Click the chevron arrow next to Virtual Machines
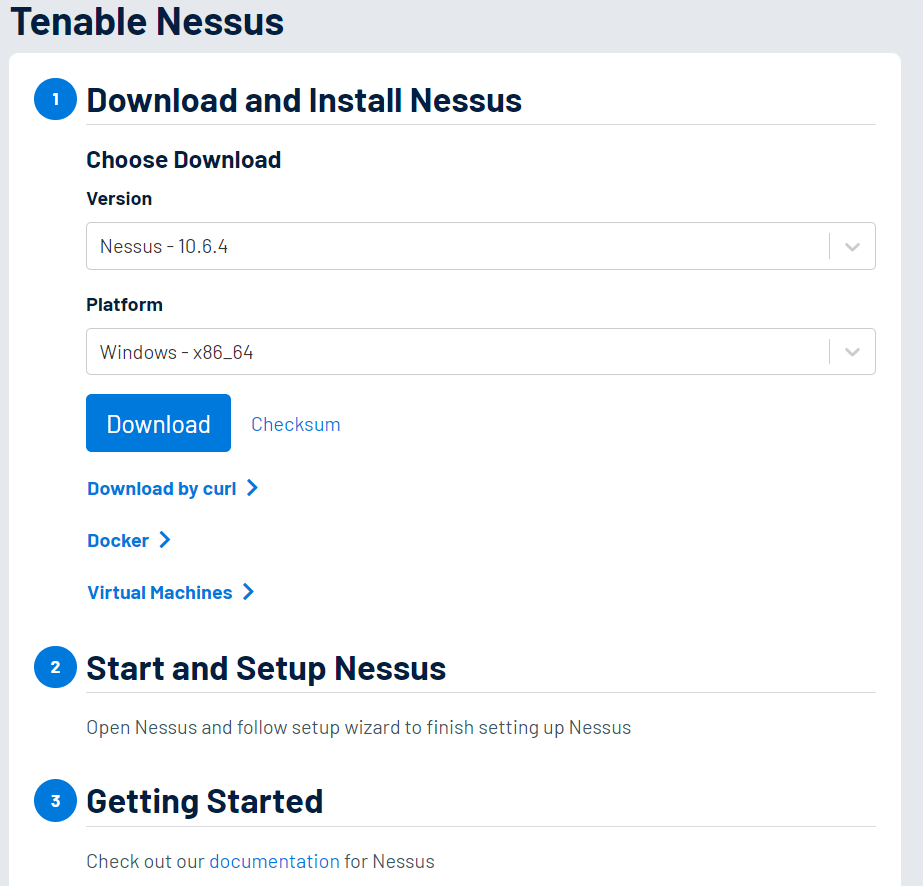923x886 pixels. [x=248, y=592]
